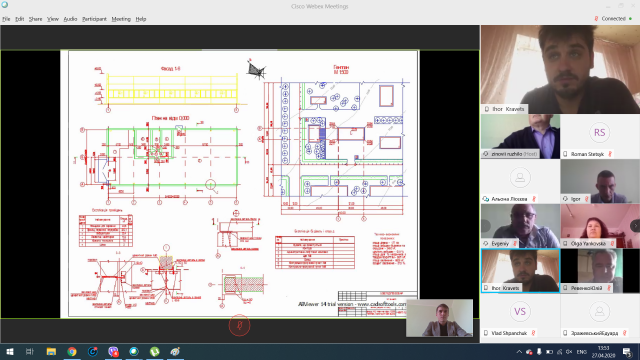The image size is (640, 360).
Task: Expand next participants with right arrow
Action: pos(635,225)
